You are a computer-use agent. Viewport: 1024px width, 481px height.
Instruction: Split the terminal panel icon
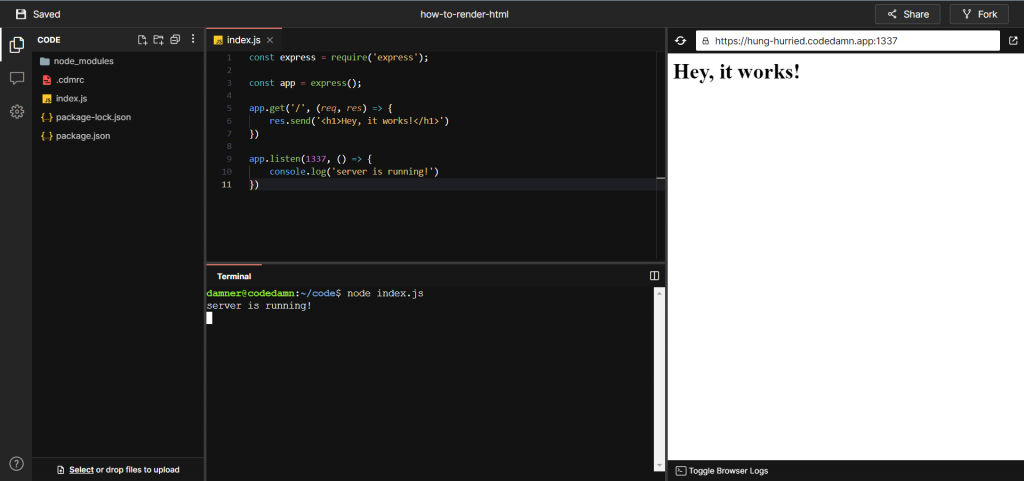click(654, 275)
